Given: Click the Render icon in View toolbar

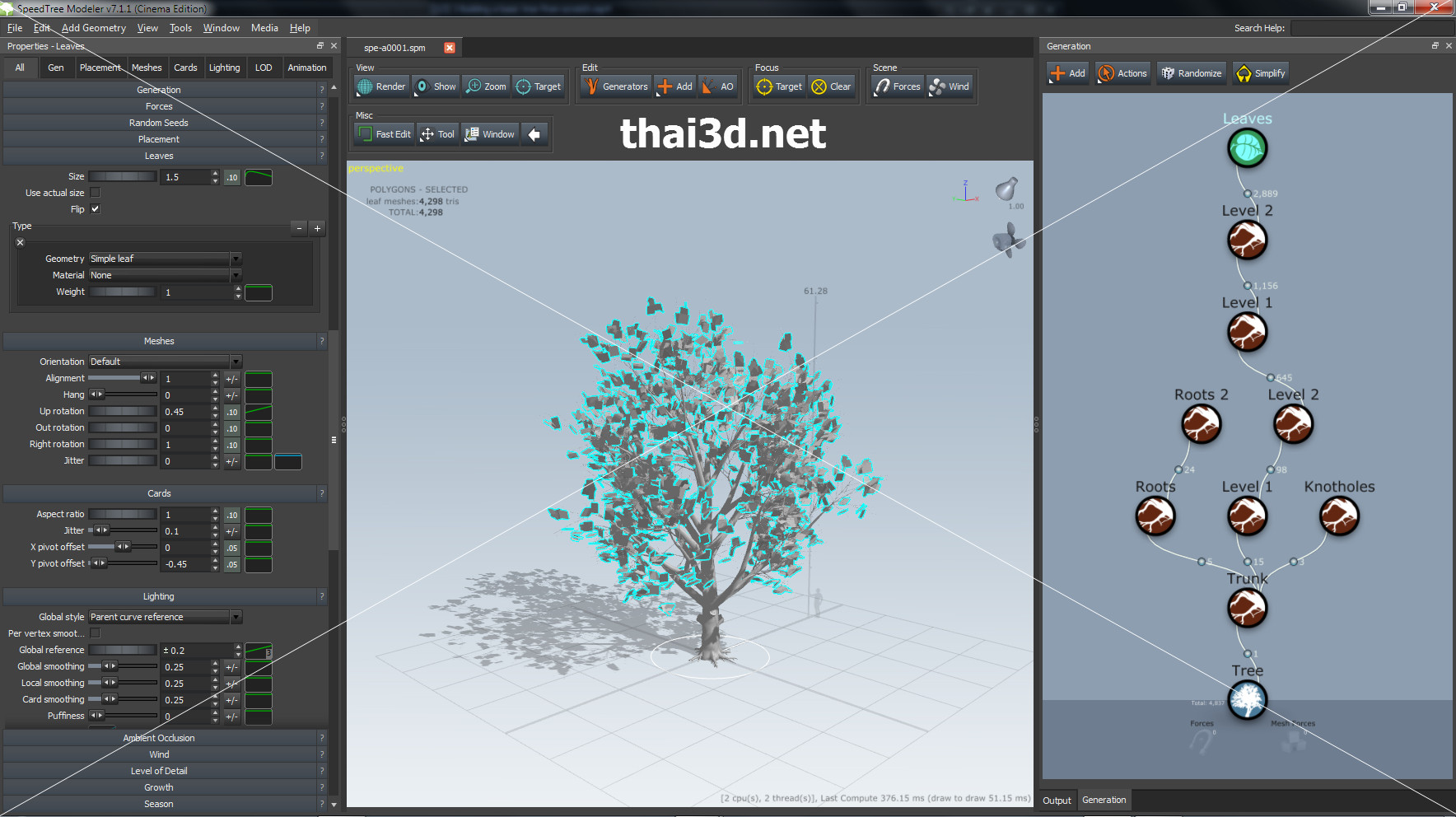Looking at the screenshot, I should point(366,86).
